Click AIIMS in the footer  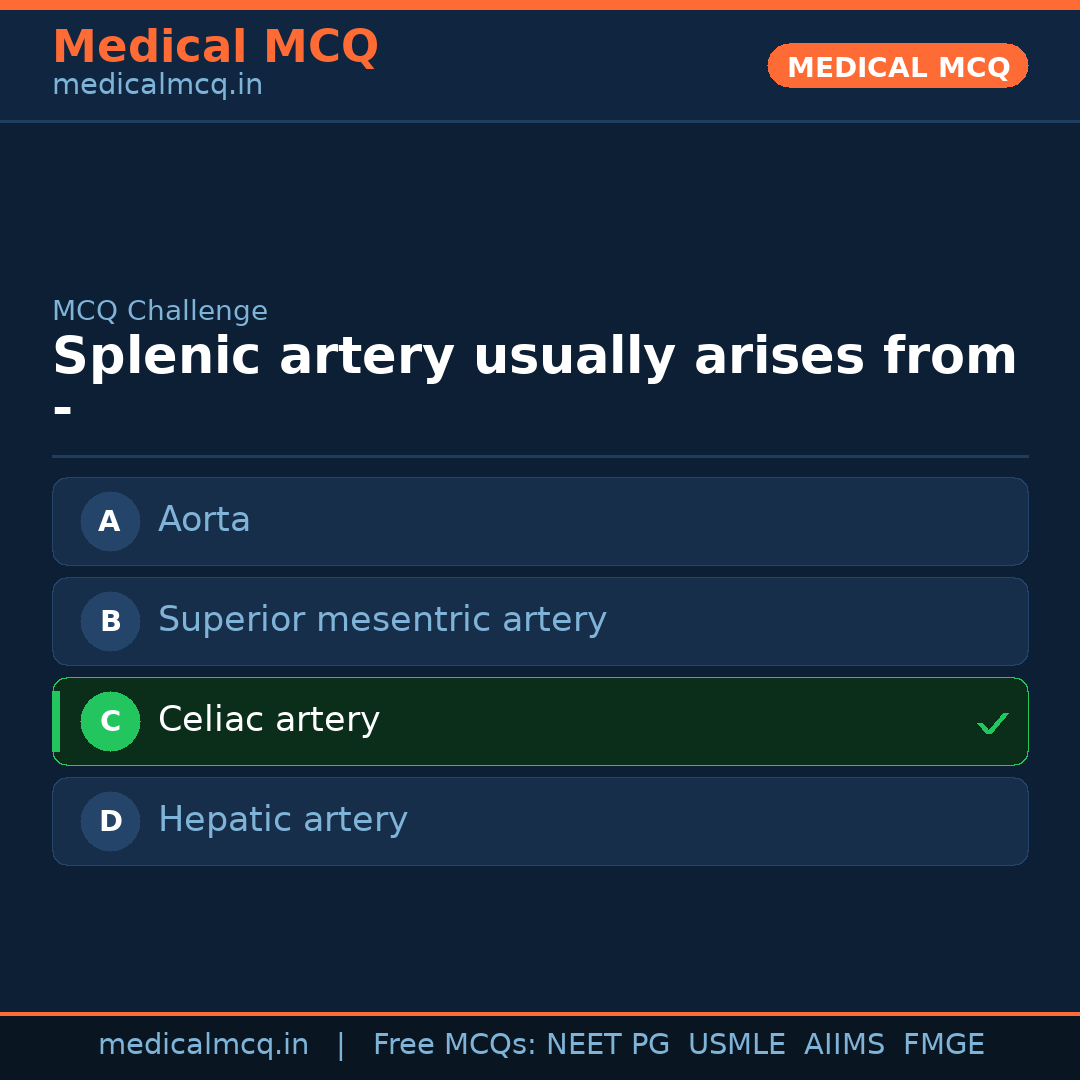tap(844, 1045)
